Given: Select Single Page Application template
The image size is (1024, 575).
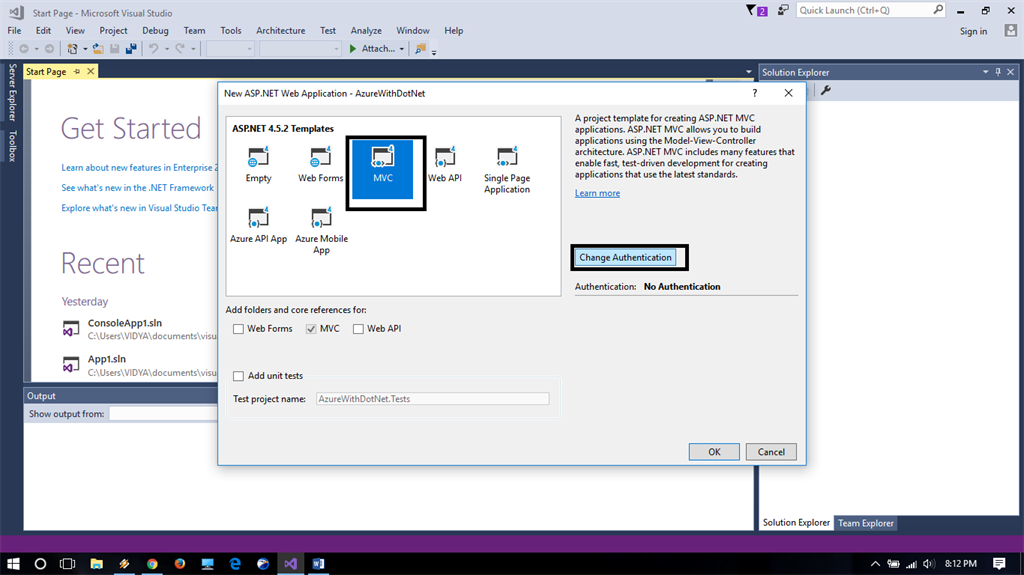Looking at the screenshot, I should 507,170.
